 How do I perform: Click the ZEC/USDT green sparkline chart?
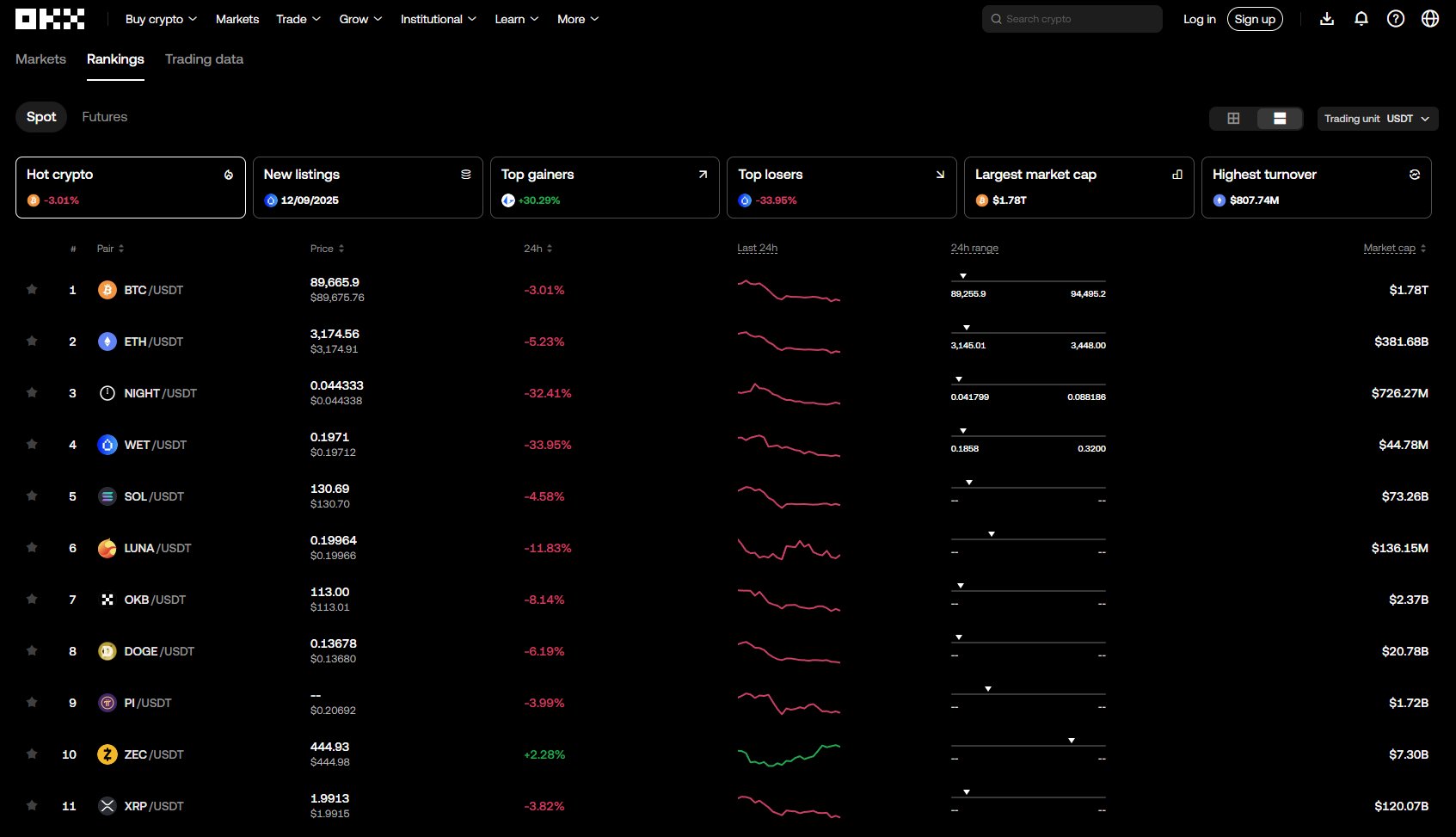coord(789,754)
